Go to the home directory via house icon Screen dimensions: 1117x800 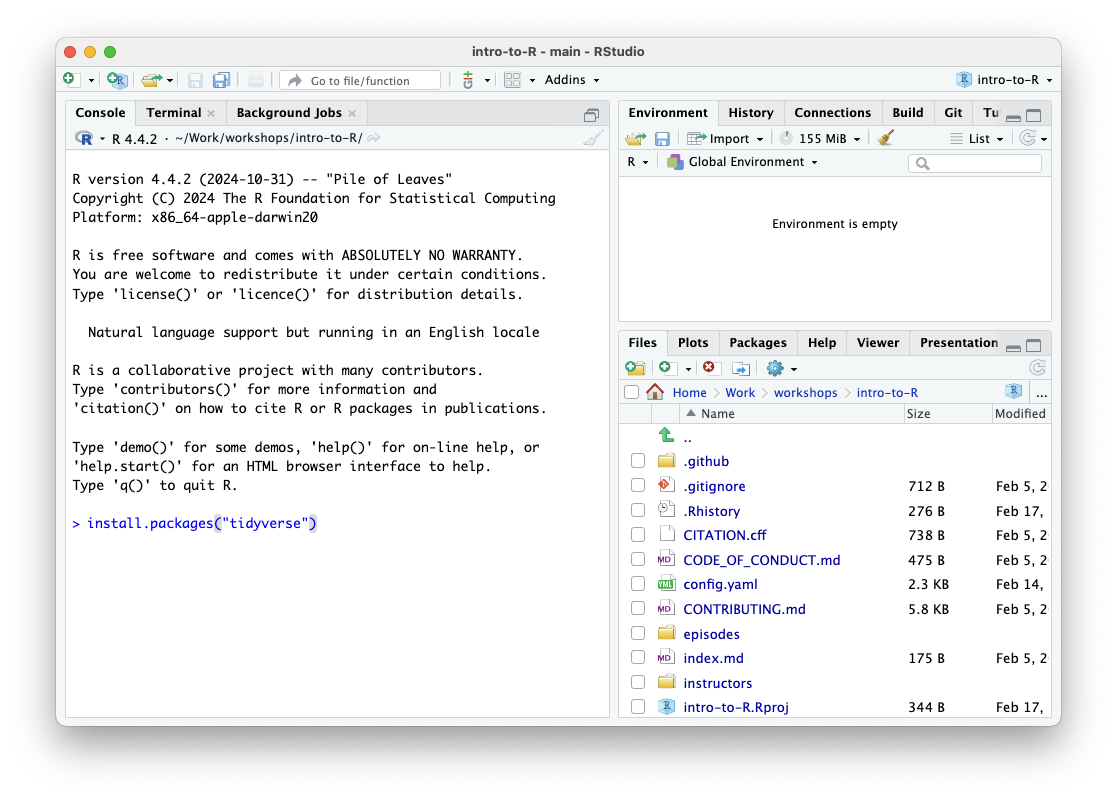tap(656, 392)
